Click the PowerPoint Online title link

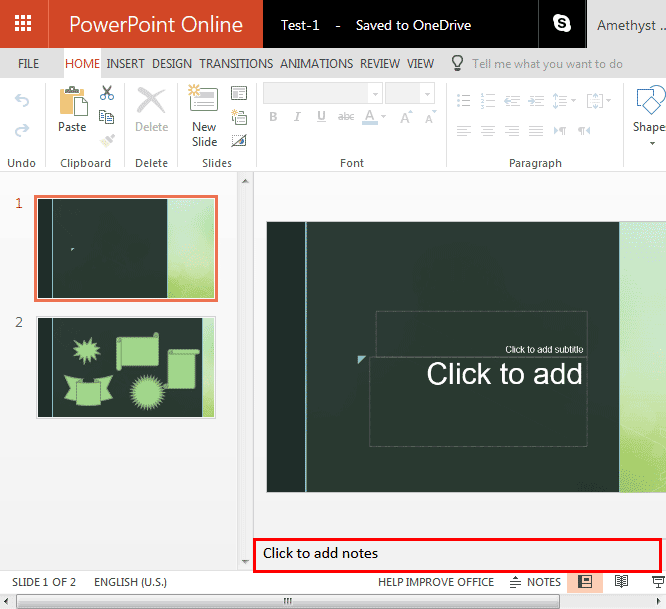click(156, 24)
